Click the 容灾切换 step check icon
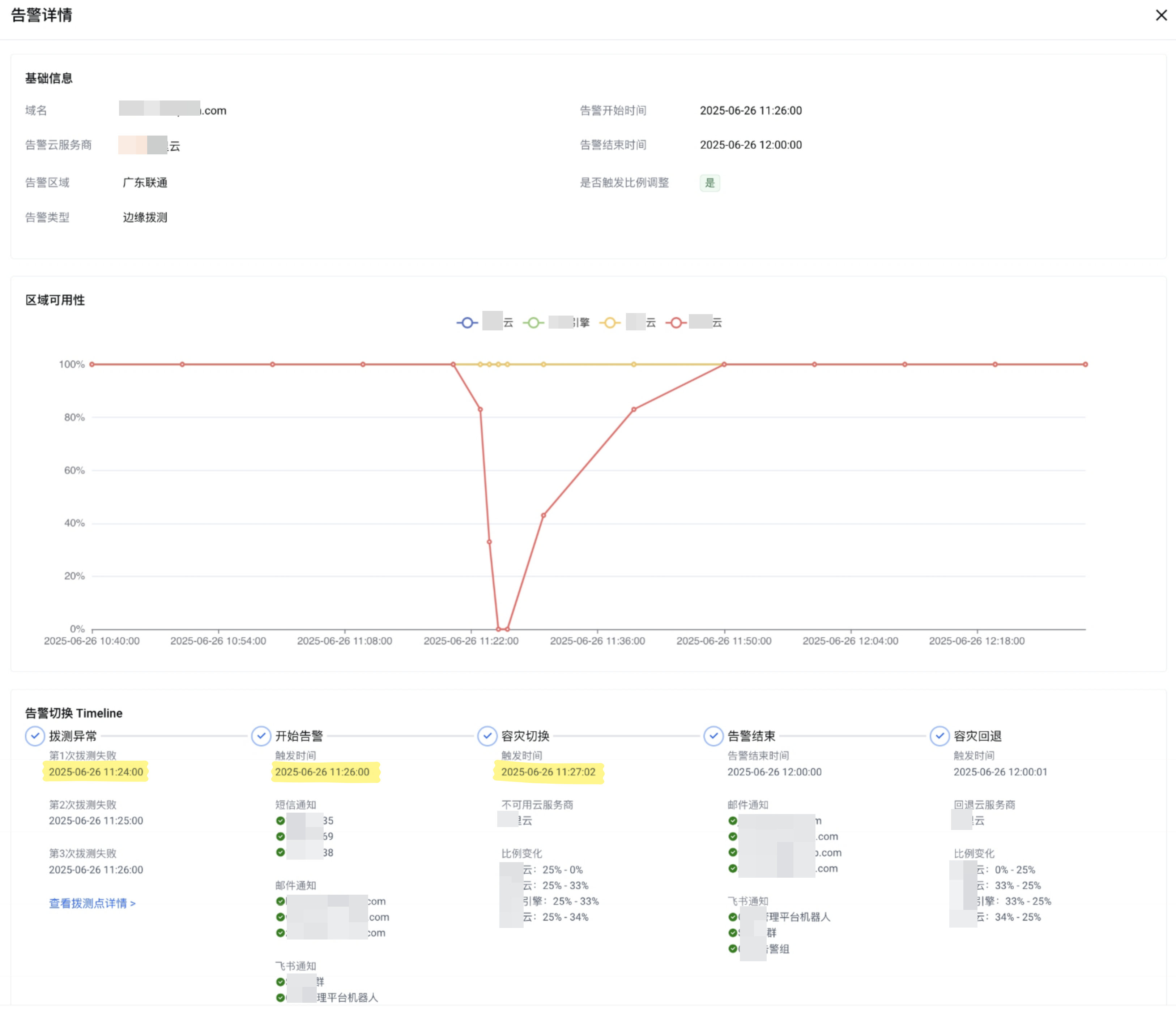This screenshot has width=1176, height=1010. (x=487, y=736)
